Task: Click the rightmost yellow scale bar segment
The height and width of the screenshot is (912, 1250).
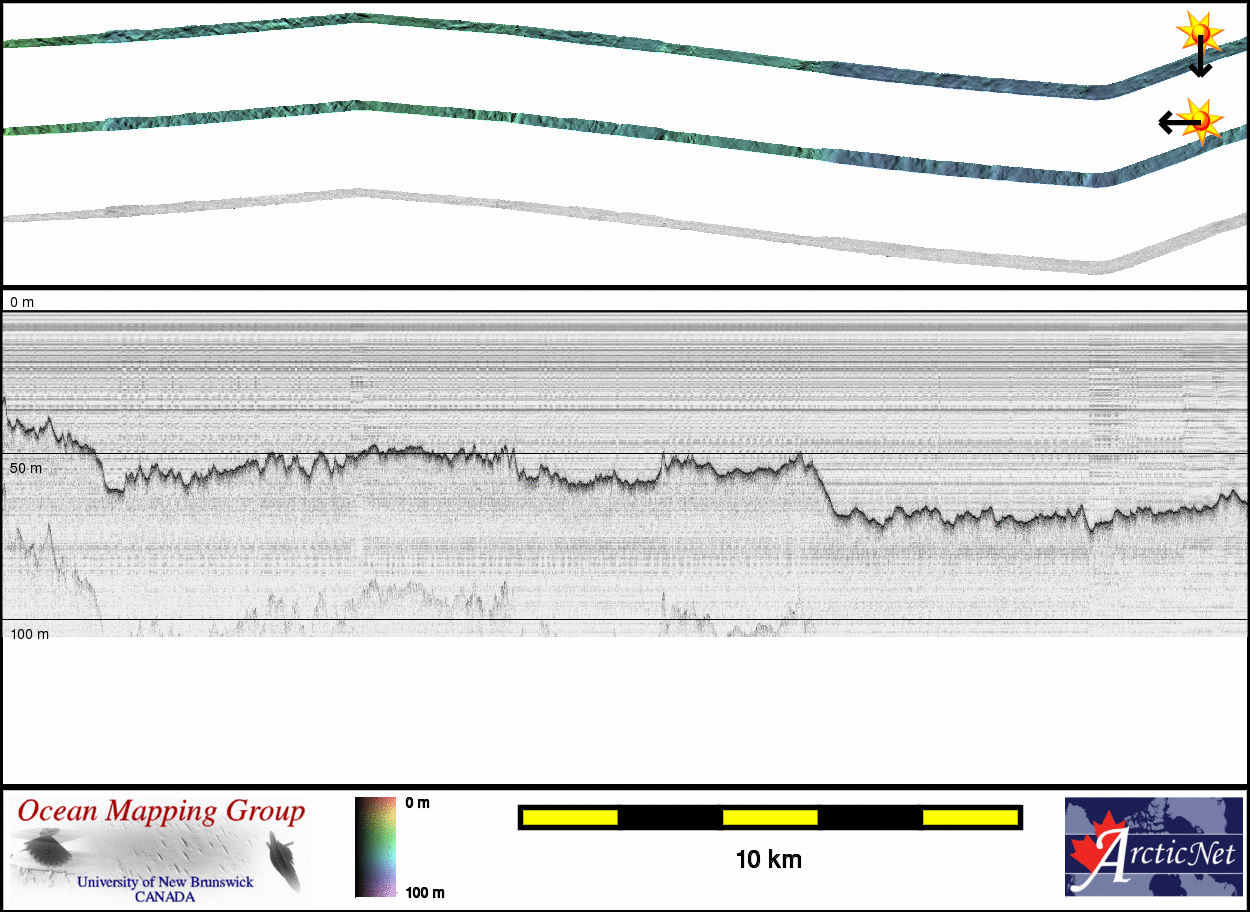Action: 969,818
